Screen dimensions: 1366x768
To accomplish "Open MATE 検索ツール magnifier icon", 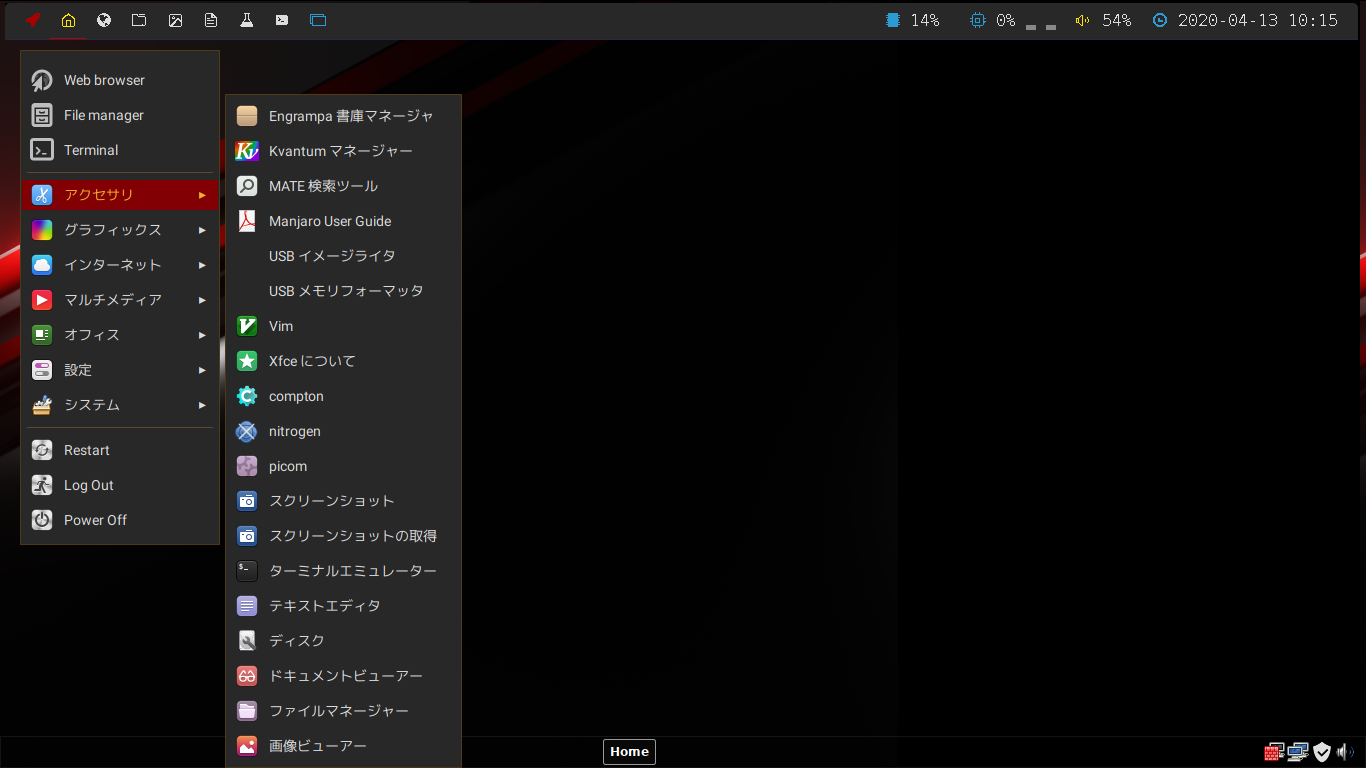I will 247,186.
